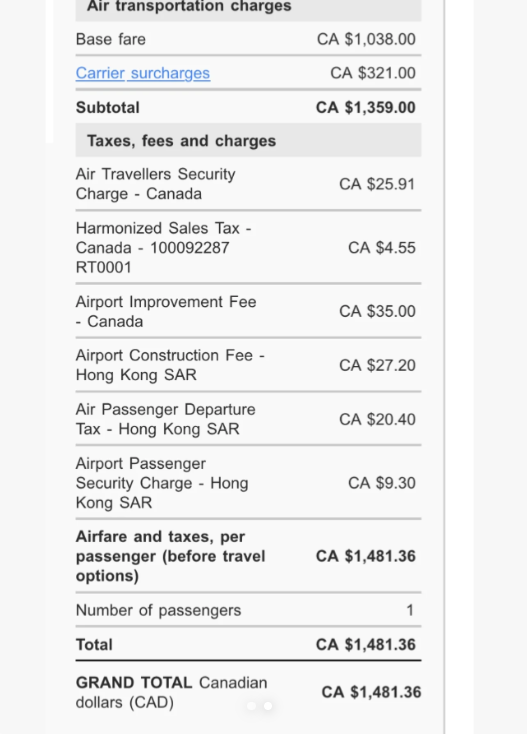
Task: Click the Airport Construction Fee Hong Kong label
Action: click(x=170, y=365)
